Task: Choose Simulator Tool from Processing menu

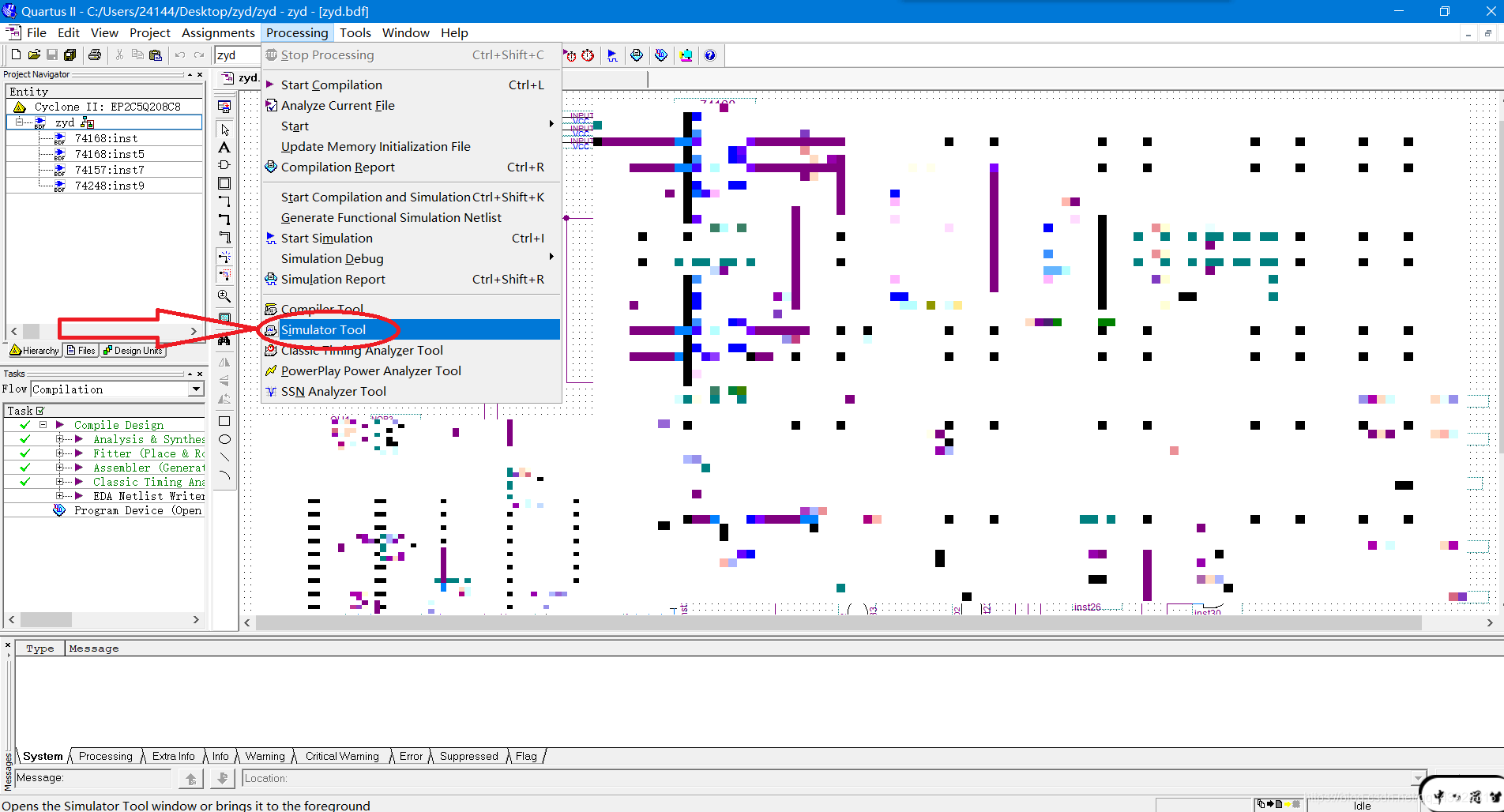Action: click(x=412, y=329)
